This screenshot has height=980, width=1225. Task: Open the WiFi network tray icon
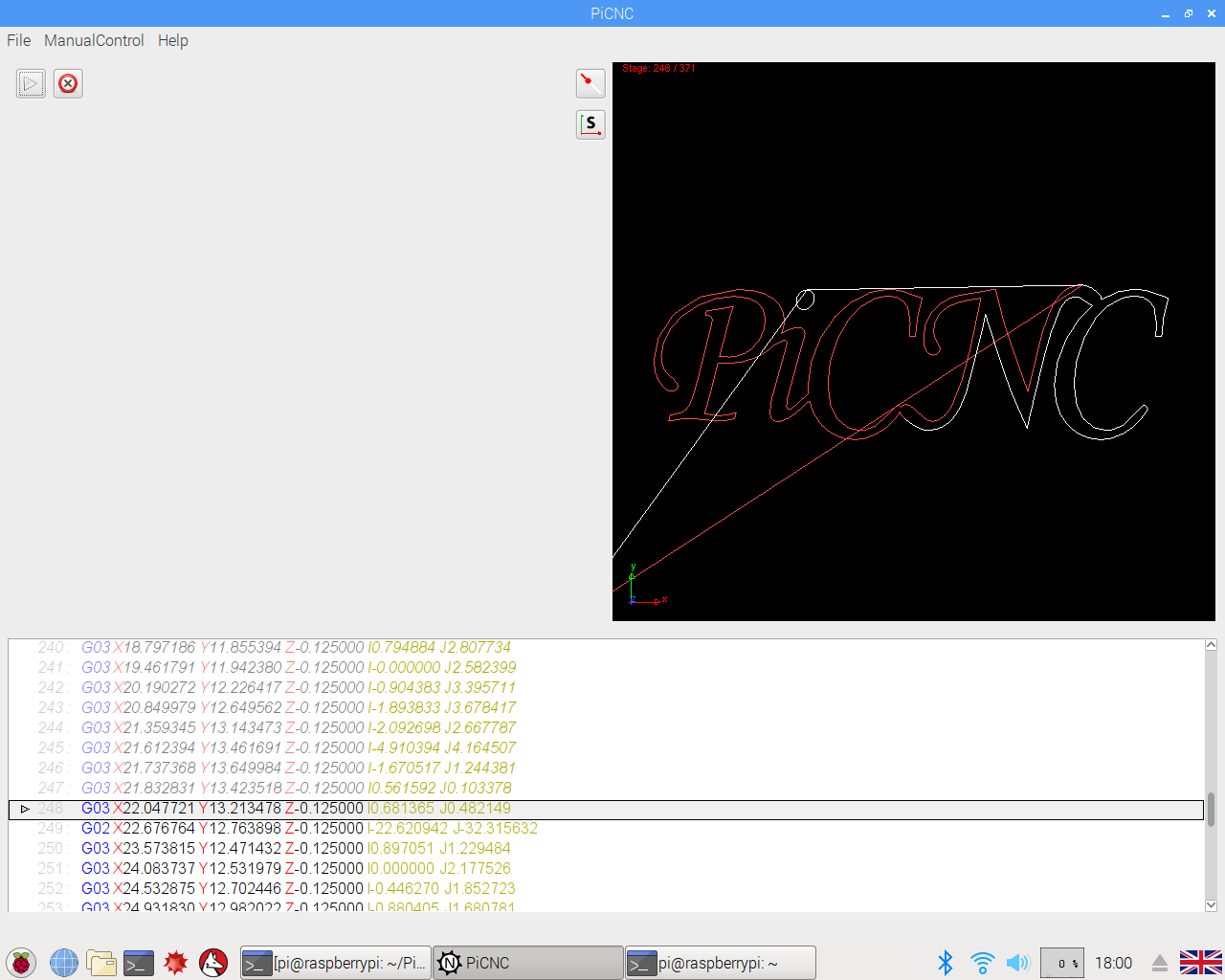982,963
